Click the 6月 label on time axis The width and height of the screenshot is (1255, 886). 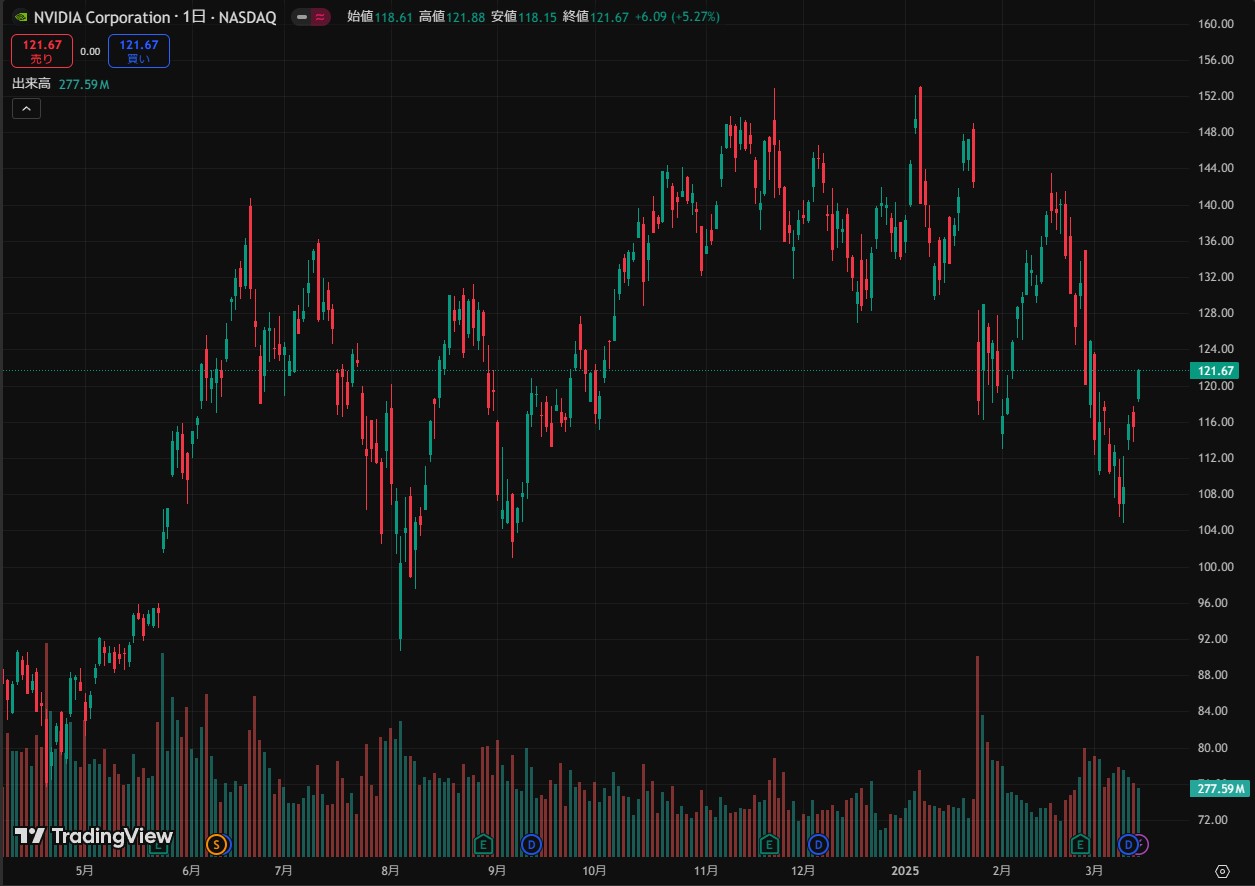pyautogui.click(x=192, y=871)
